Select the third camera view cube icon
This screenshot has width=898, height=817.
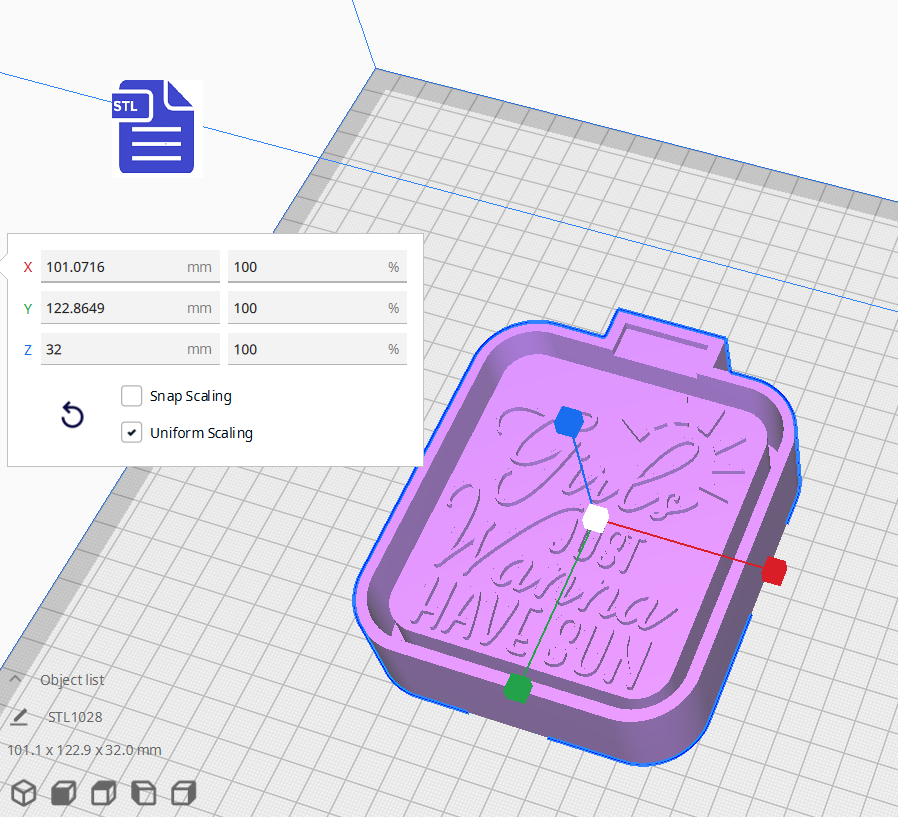click(102, 792)
